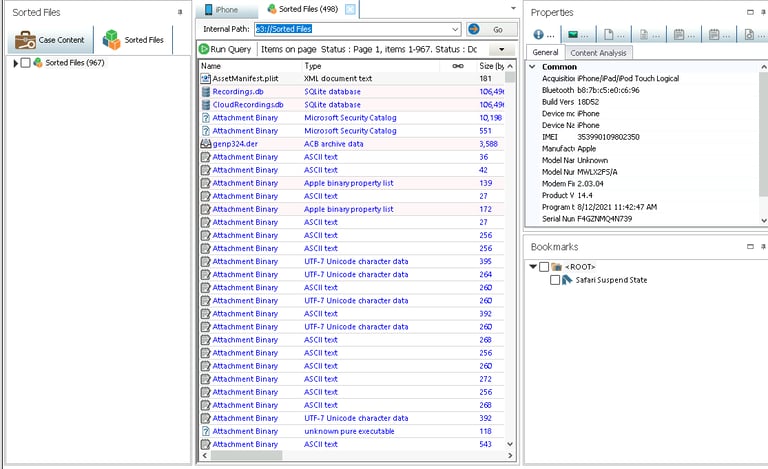
Task: Select the General properties tab
Action: pos(545,52)
